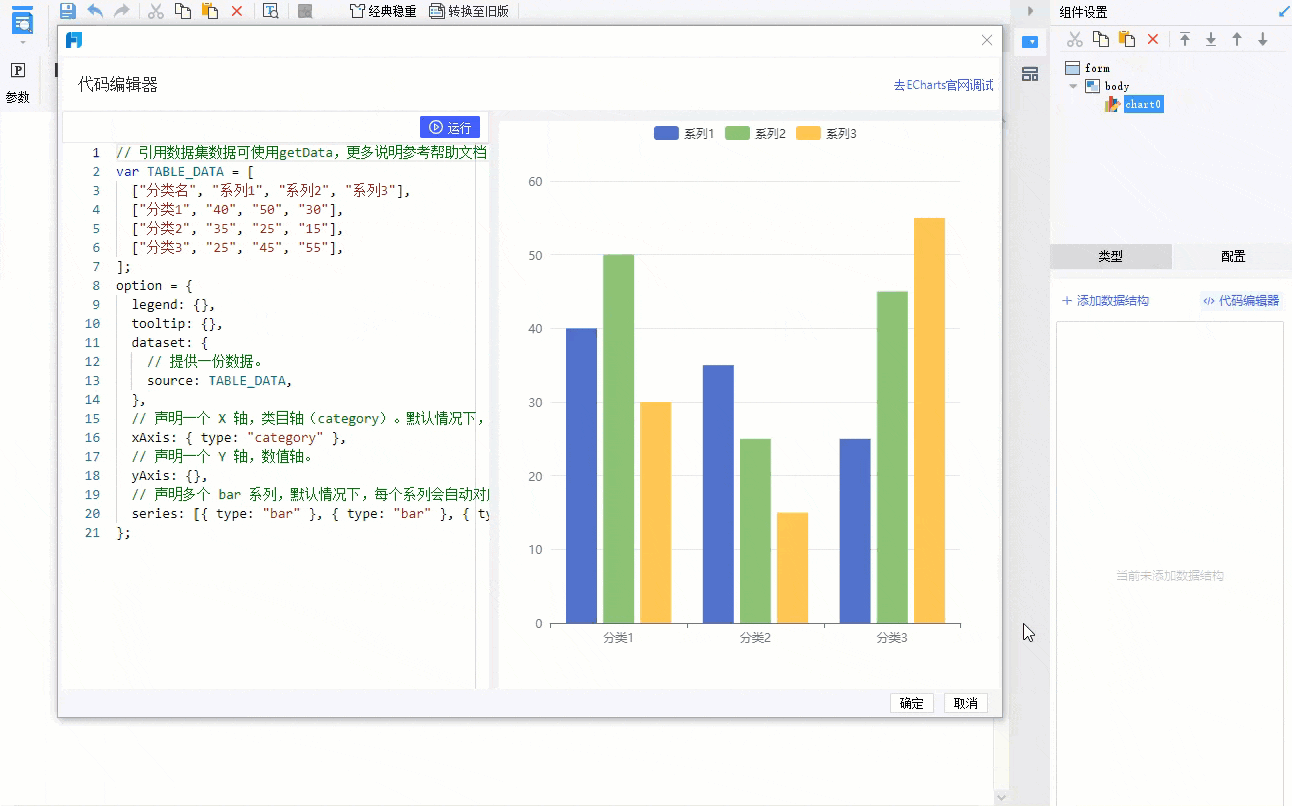Viewport: 1292px width, 806px height.
Task: Select chart0 in the component tree
Action: 1134,104
